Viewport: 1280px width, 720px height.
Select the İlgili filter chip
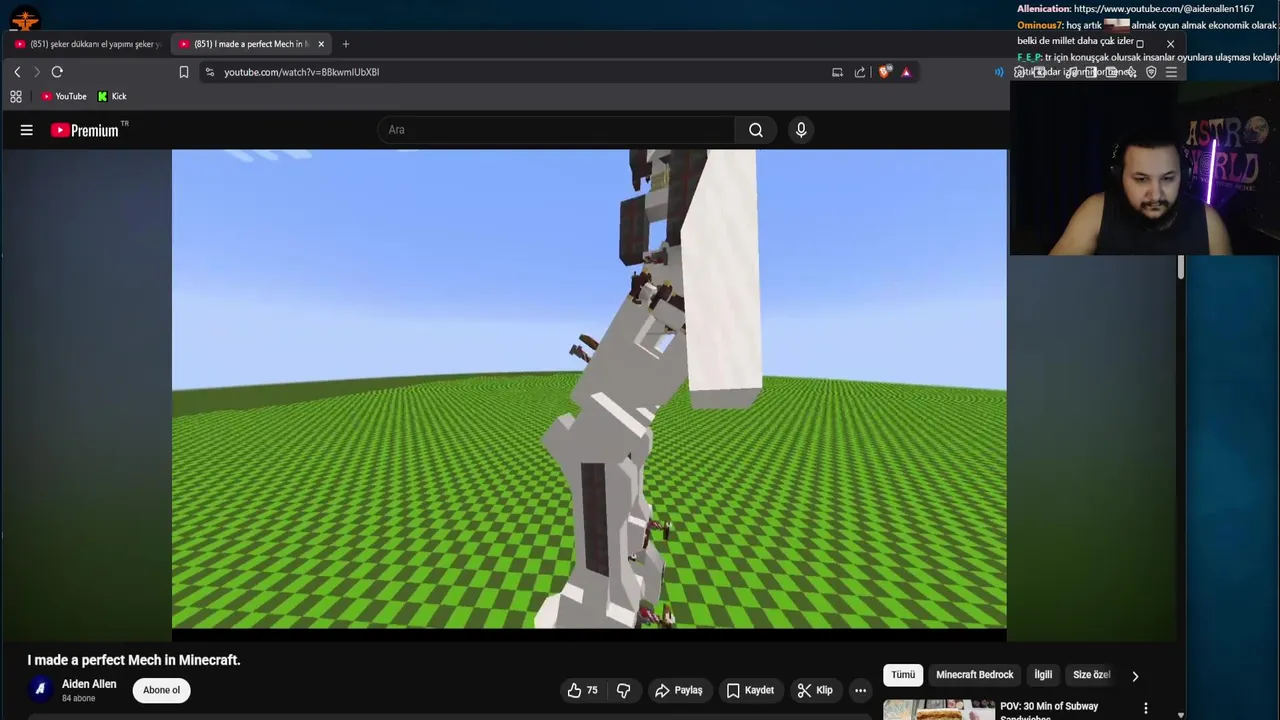pyautogui.click(x=1043, y=675)
